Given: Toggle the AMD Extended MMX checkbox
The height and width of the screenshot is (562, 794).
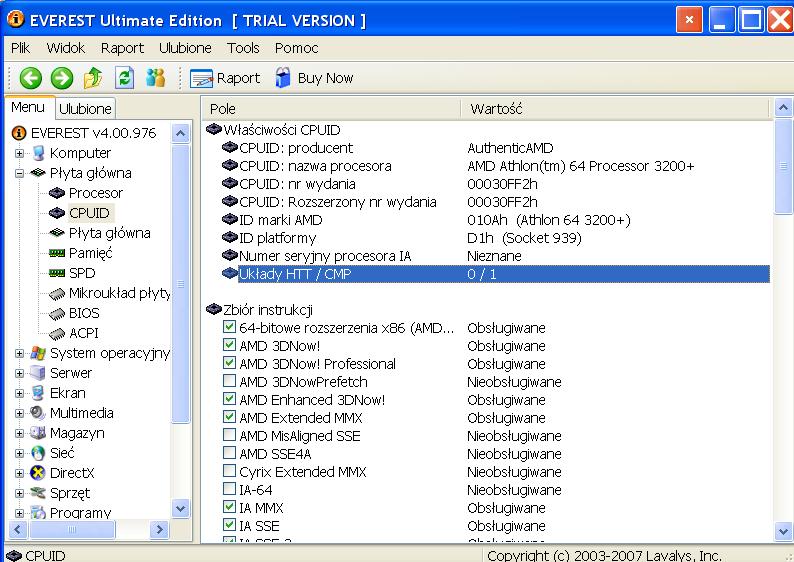Looking at the screenshot, I should (x=229, y=417).
